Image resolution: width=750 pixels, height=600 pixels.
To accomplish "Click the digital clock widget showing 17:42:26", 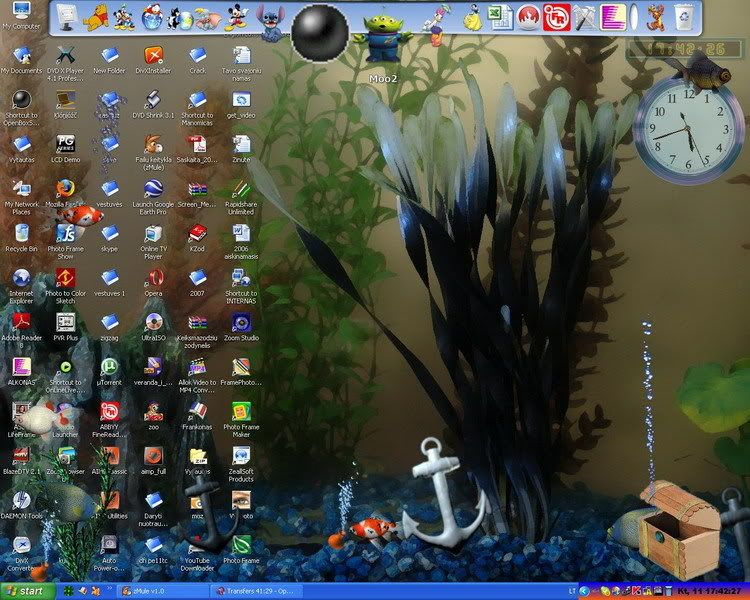I will pos(685,49).
